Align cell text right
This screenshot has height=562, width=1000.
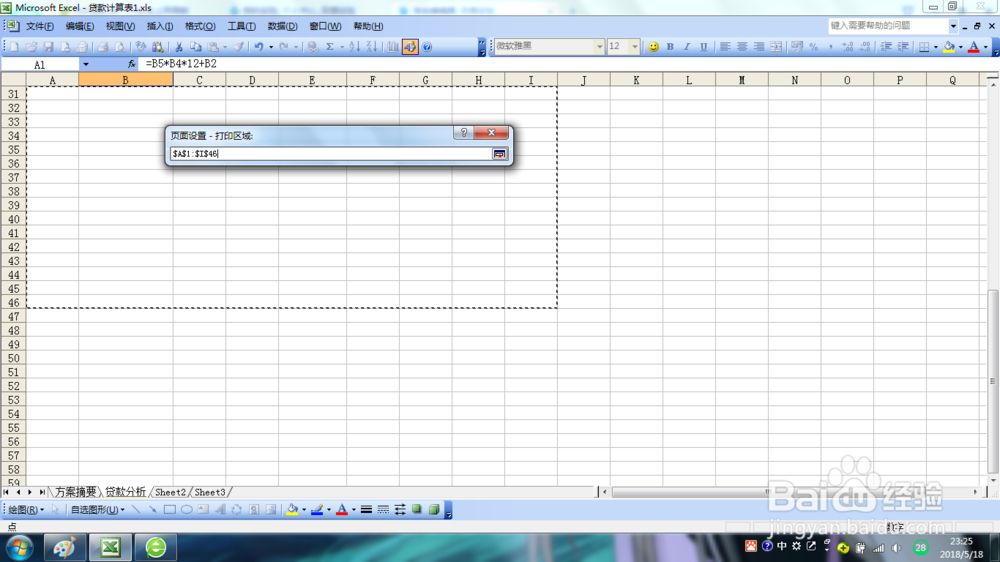pyautogui.click(x=759, y=47)
